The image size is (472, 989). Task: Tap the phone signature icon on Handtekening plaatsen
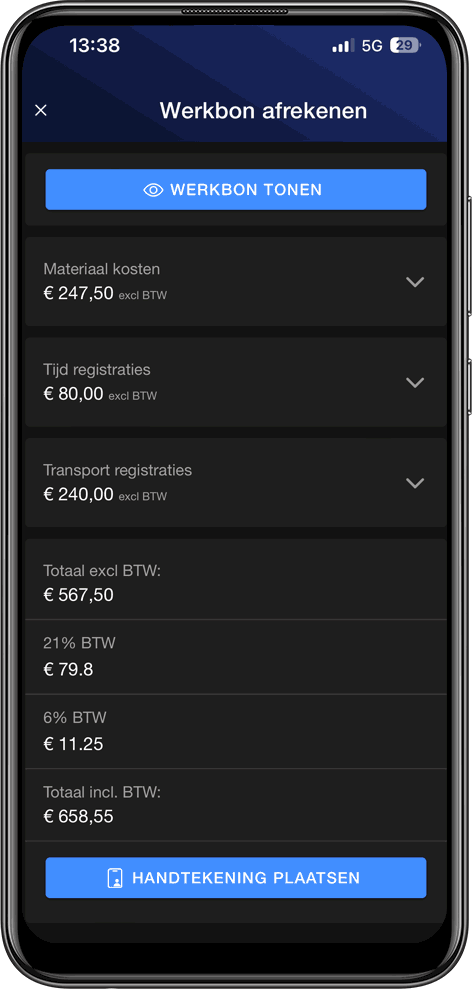(x=115, y=877)
